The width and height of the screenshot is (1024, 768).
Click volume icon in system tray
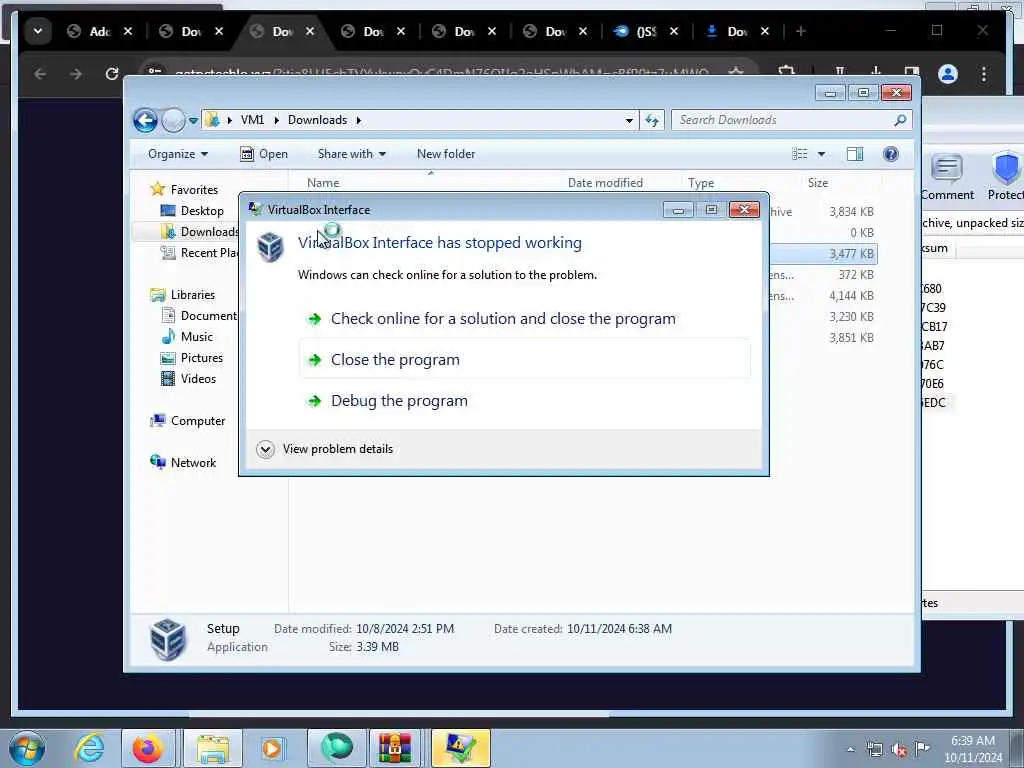[x=899, y=749]
